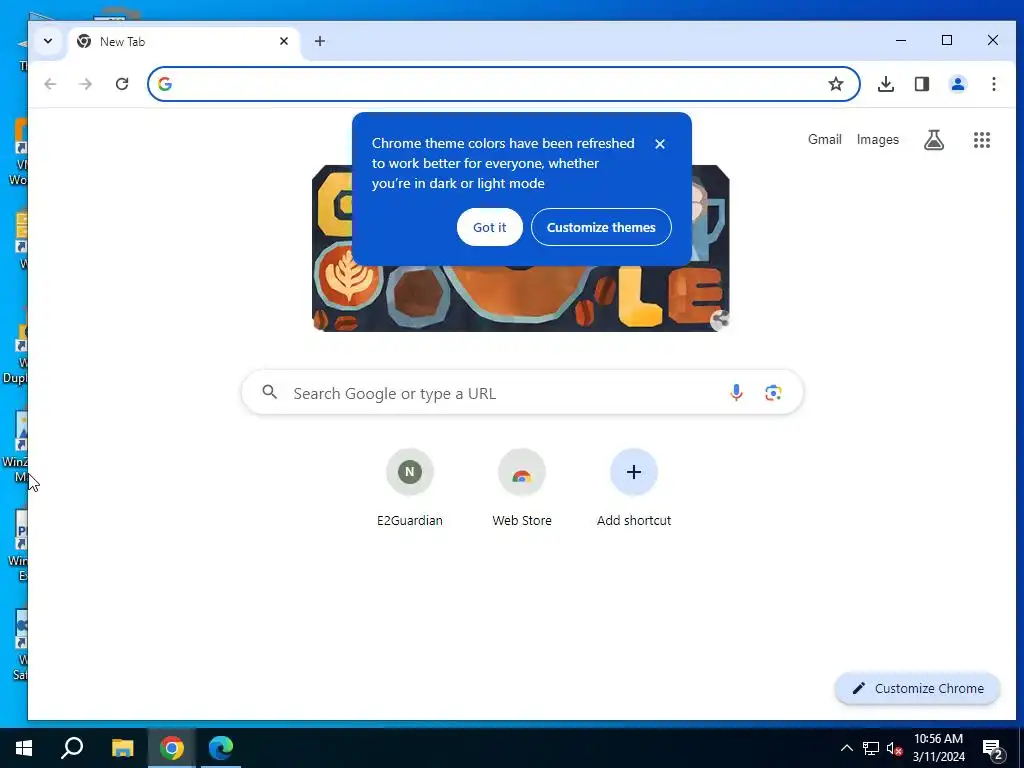The height and width of the screenshot is (768, 1024).
Task: Launch Microsoft Edge from taskbar
Action: pyautogui.click(x=221, y=748)
